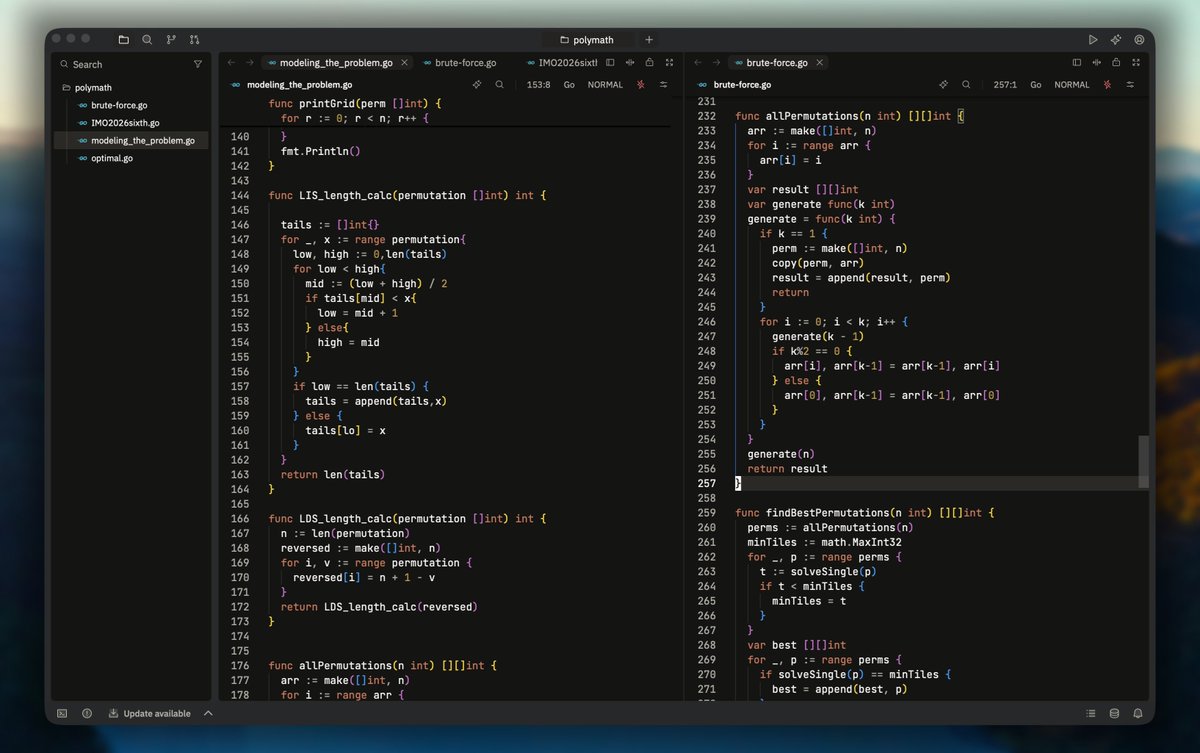This screenshot has height=753, width=1200.
Task: Click the right editor scrollbar thumb
Action: click(x=1144, y=462)
